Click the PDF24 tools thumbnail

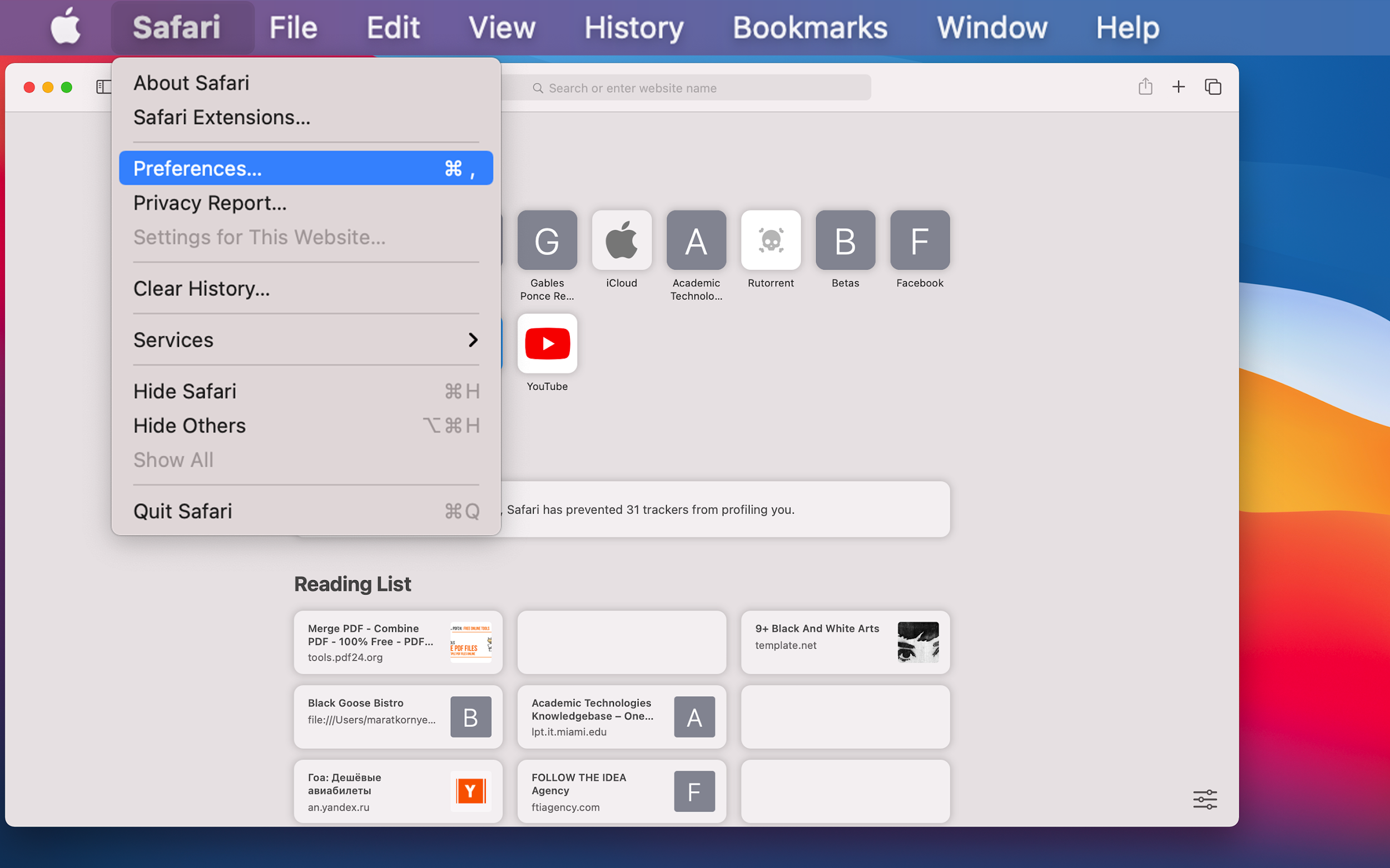point(470,642)
